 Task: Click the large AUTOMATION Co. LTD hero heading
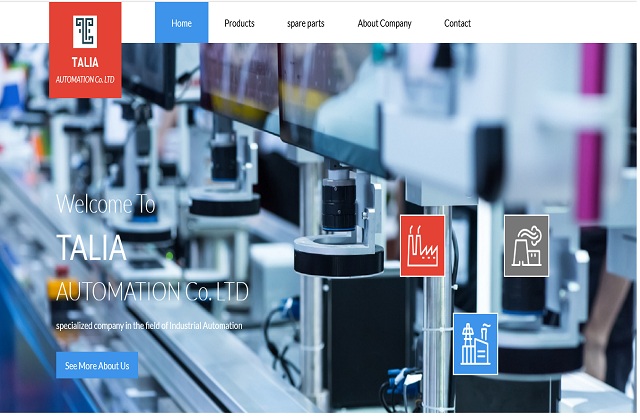tap(152, 292)
